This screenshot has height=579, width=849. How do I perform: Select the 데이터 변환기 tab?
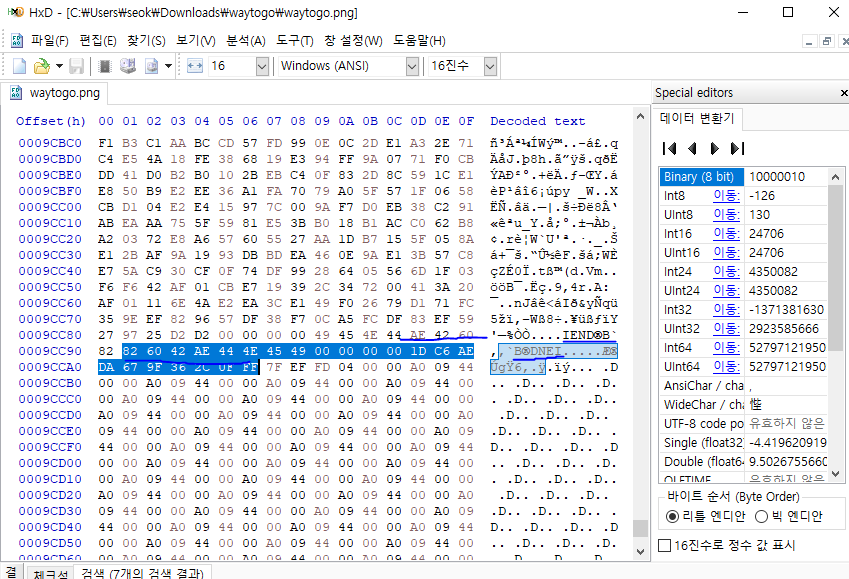697,118
